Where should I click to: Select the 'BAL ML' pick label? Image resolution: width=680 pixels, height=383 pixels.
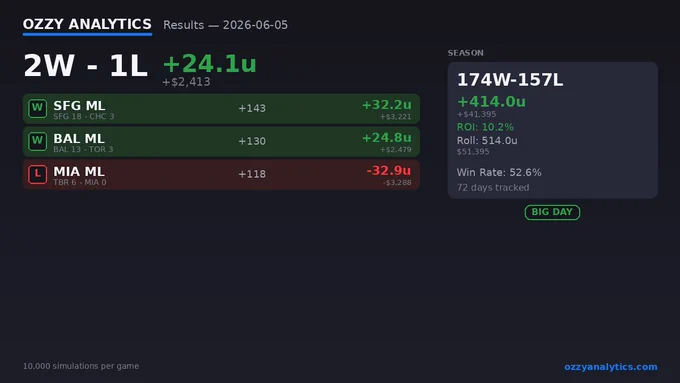(78, 138)
